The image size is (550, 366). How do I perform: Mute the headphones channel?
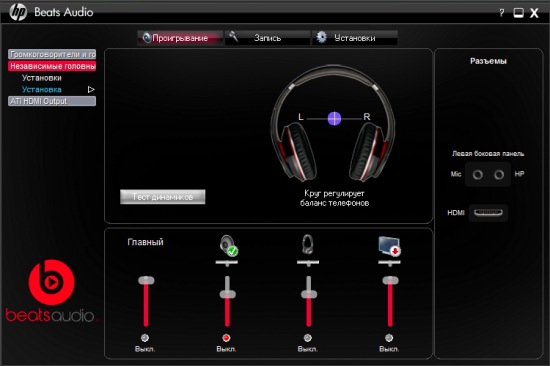(x=308, y=338)
